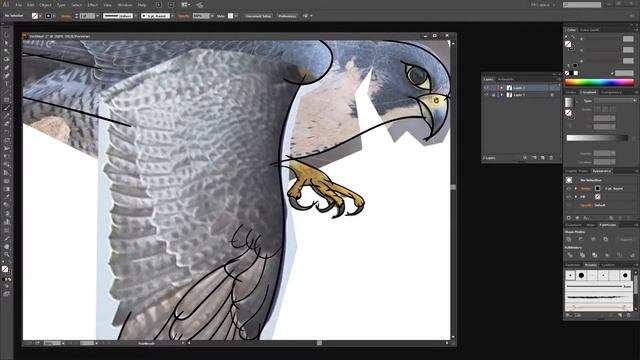The width and height of the screenshot is (640, 360).
Task: Open the stroke weight dropdown
Action: tap(97, 16)
